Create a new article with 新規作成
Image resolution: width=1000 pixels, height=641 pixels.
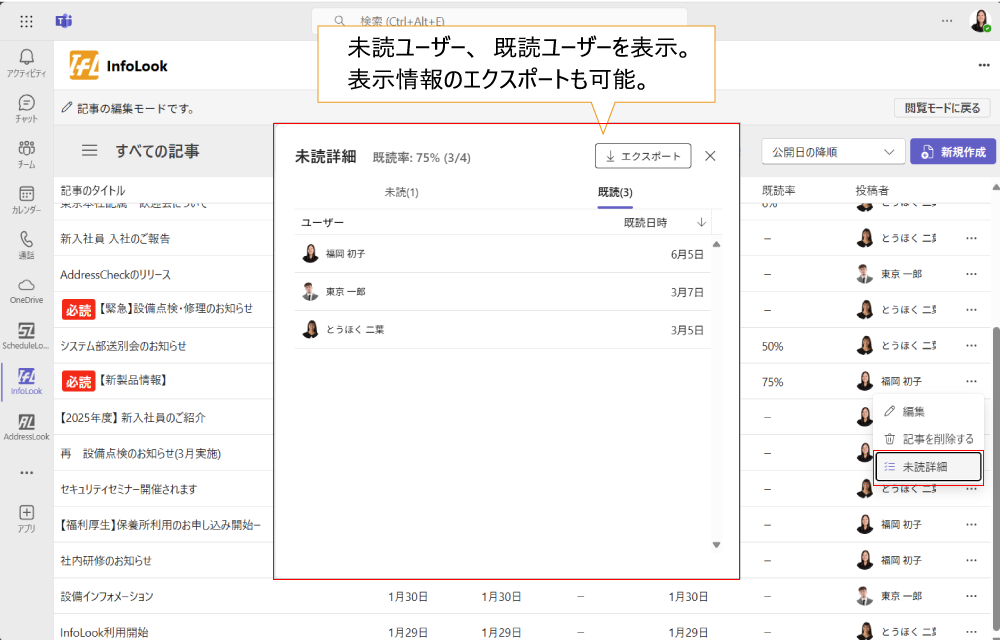[x=953, y=152]
